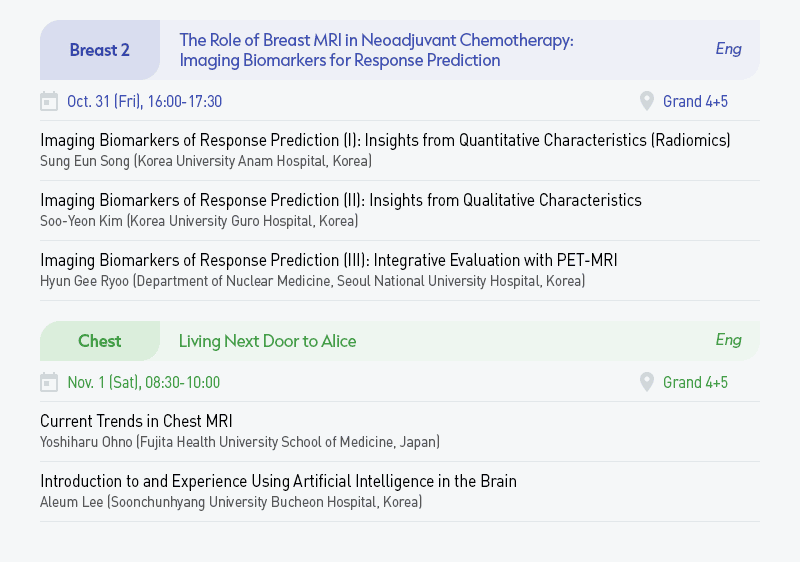Click the Eng label on Breast 2 header
This screenshot has width=800, height=562.
728,49
